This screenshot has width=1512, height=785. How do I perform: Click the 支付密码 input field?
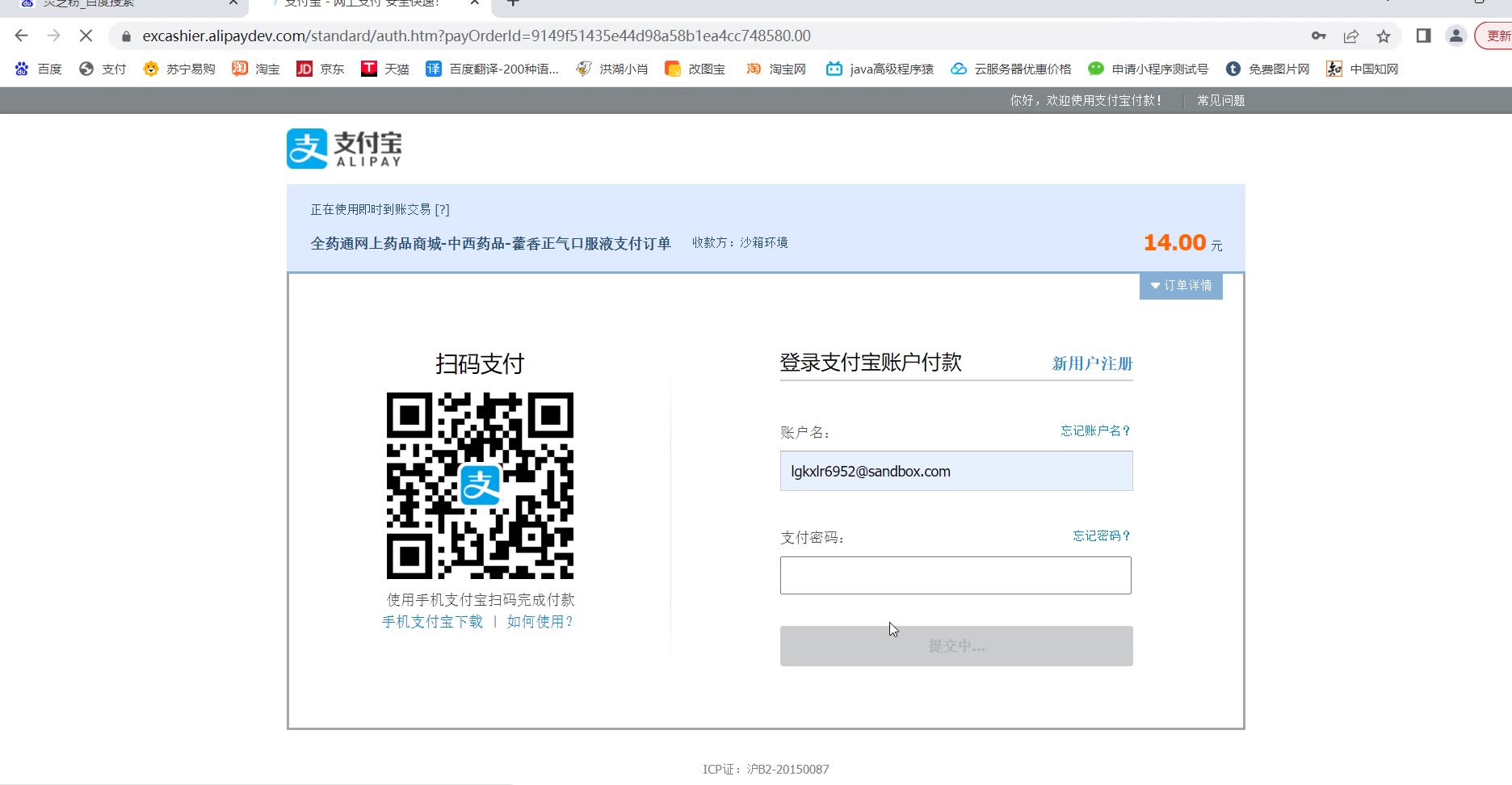pos(955,575)
